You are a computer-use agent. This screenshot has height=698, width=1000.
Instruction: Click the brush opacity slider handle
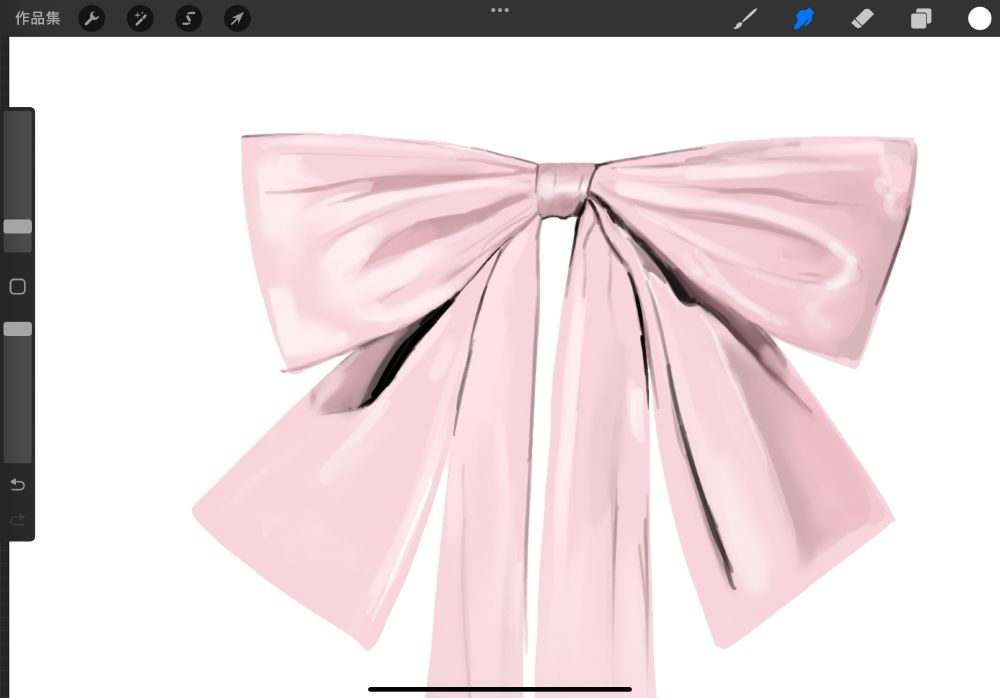(x=18, y=329)
